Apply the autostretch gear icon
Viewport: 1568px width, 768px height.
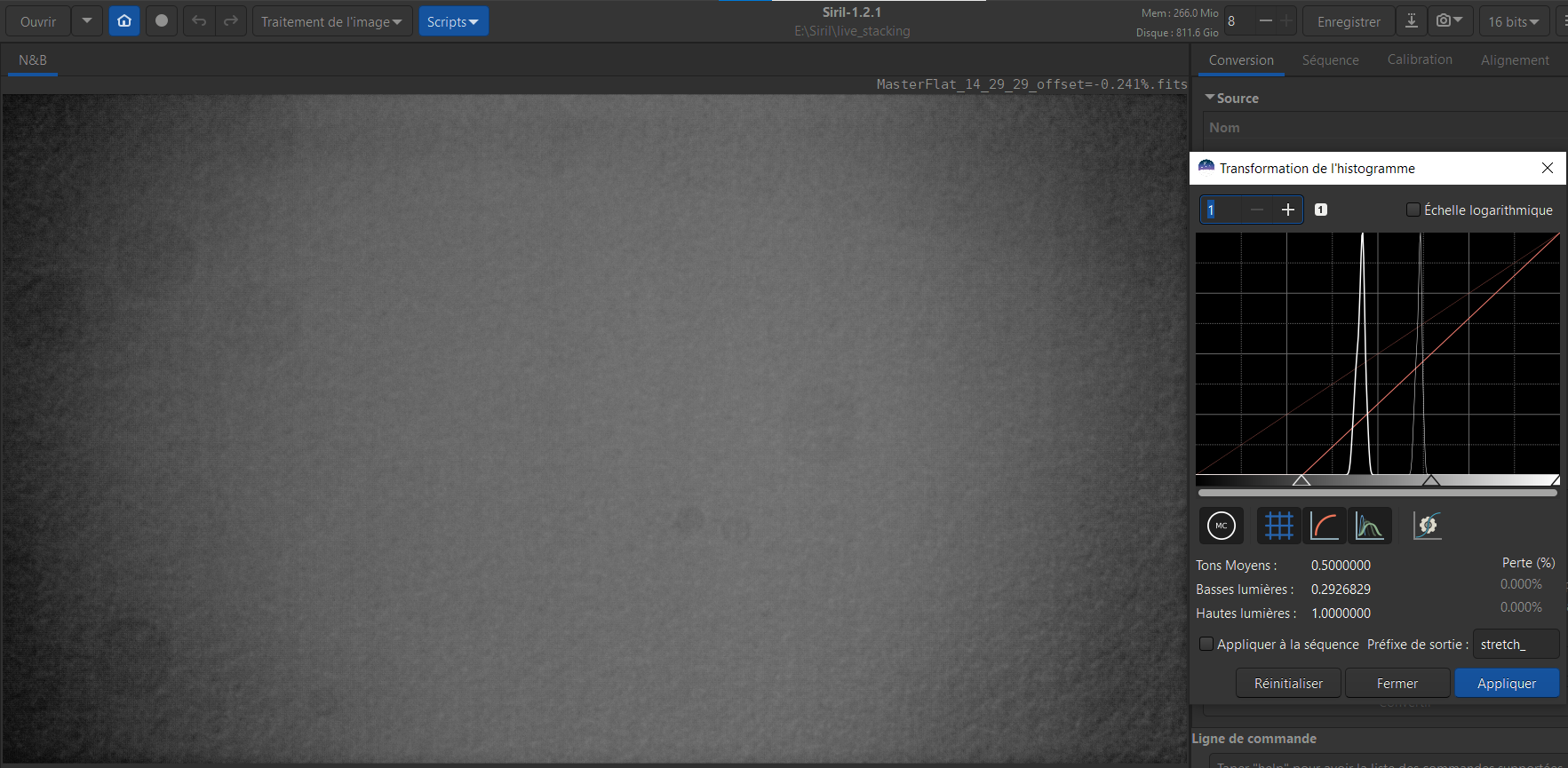tap(1427, 526)
